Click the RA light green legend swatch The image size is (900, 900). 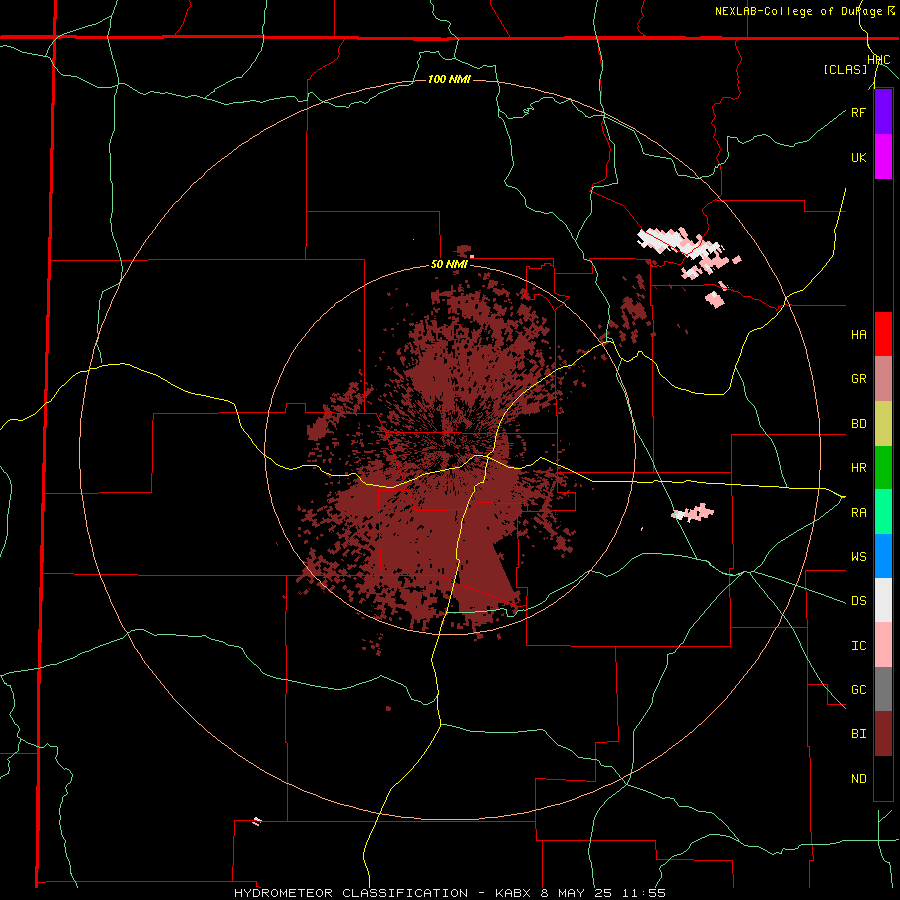[883, 512]
